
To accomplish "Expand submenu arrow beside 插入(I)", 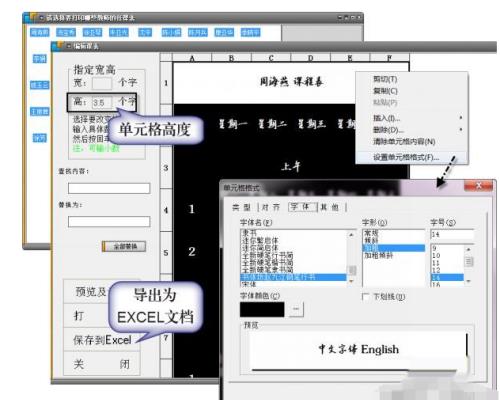I will click(461, 118).
